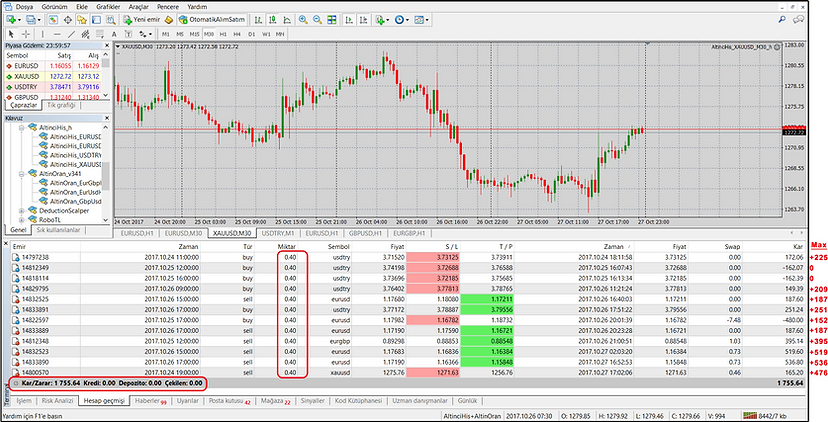The height and width of the screenshot is (422, 828).
Task: Toggle the Navigator star-folder icon
Action: tap(81, 20)
